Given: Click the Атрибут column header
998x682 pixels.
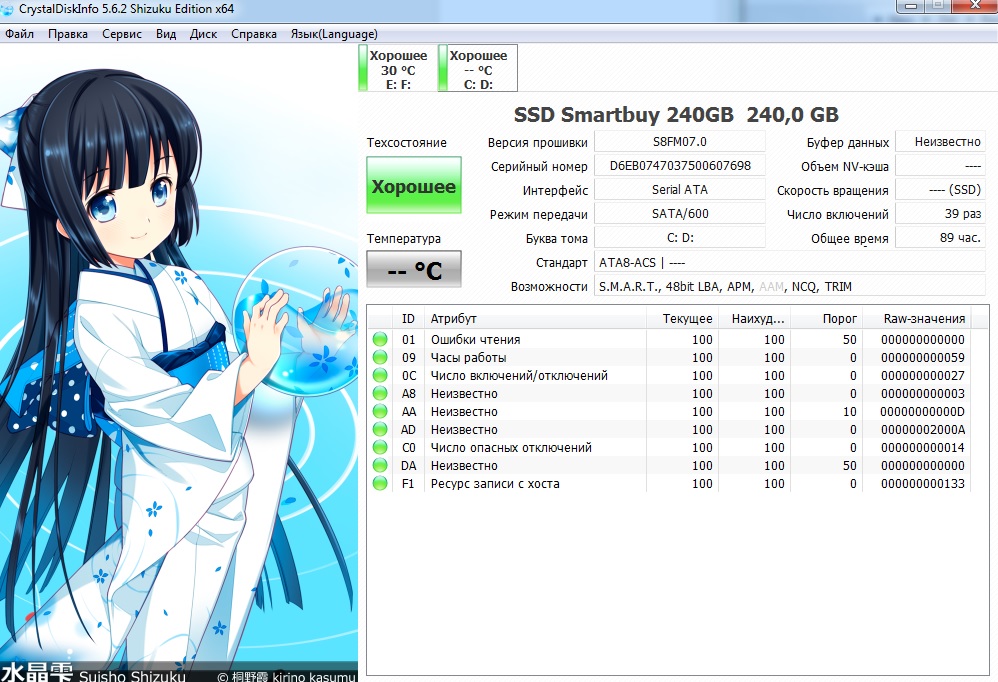Looking at the screenshot, I should tap(535, 318).
